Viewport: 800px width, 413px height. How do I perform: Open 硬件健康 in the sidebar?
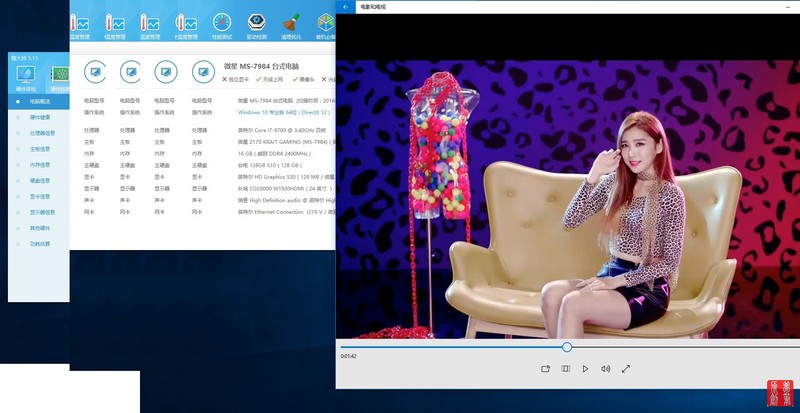pos(39,117)
